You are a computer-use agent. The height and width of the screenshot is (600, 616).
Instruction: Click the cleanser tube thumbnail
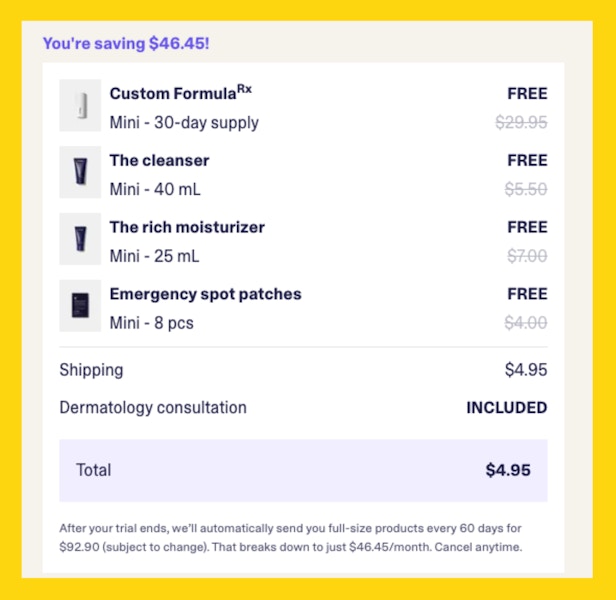click(80, 172)
